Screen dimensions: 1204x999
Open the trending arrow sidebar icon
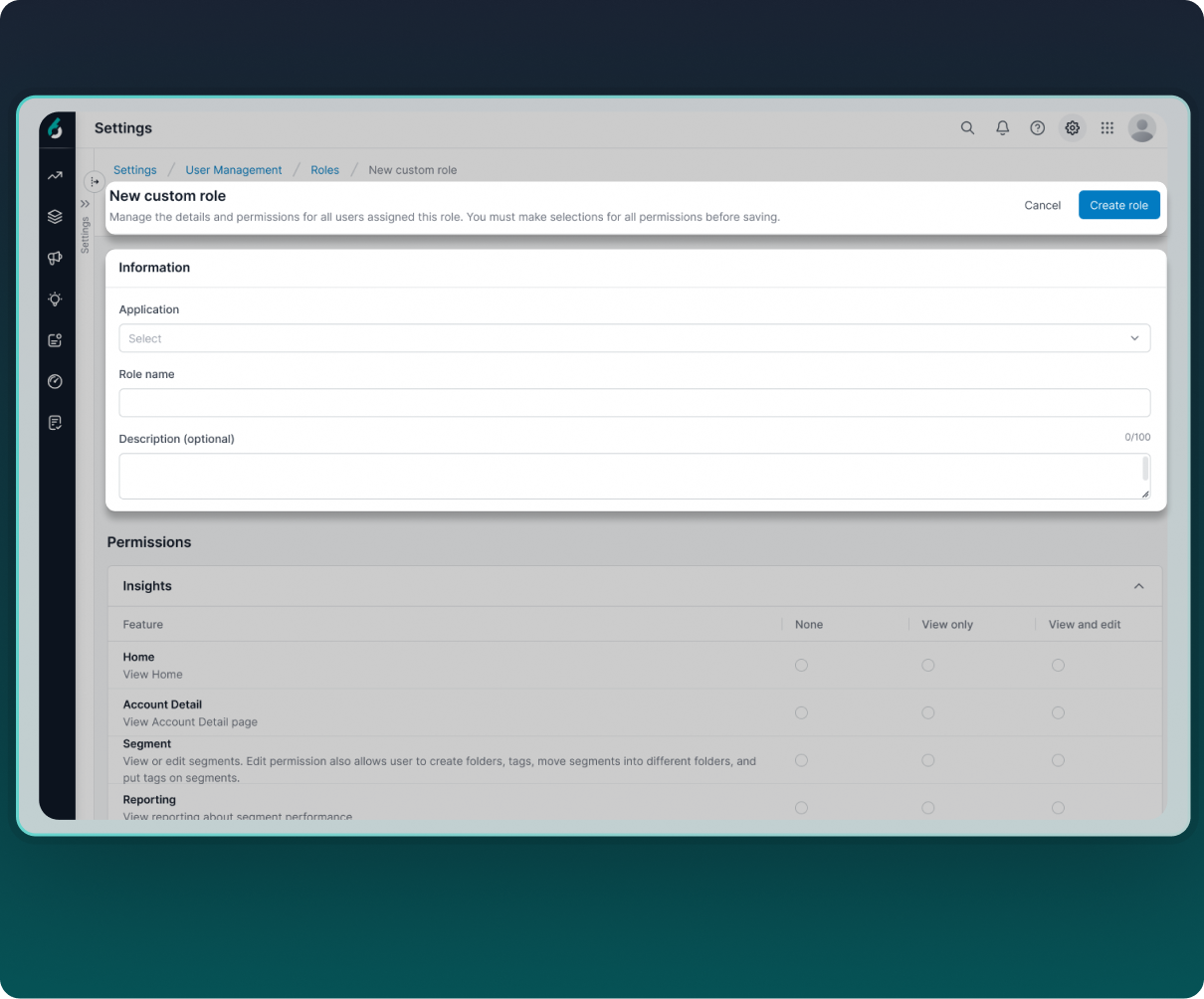[x=55, y=176]
